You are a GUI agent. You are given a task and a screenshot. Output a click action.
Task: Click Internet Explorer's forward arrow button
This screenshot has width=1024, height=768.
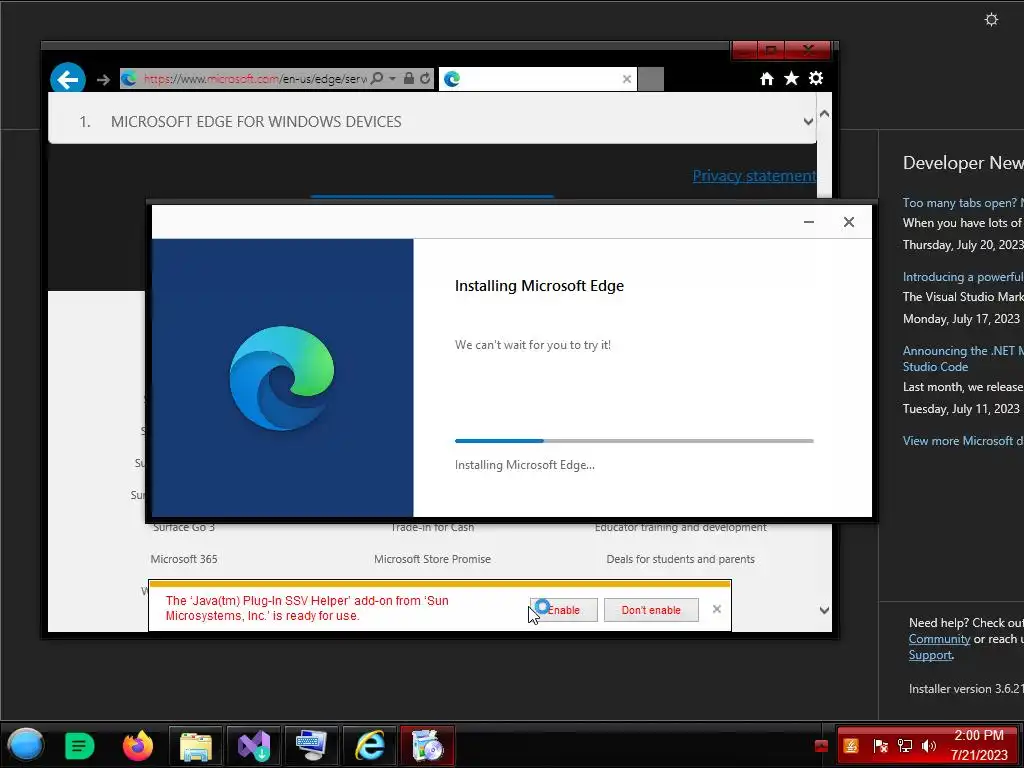[x=103, y=80]
